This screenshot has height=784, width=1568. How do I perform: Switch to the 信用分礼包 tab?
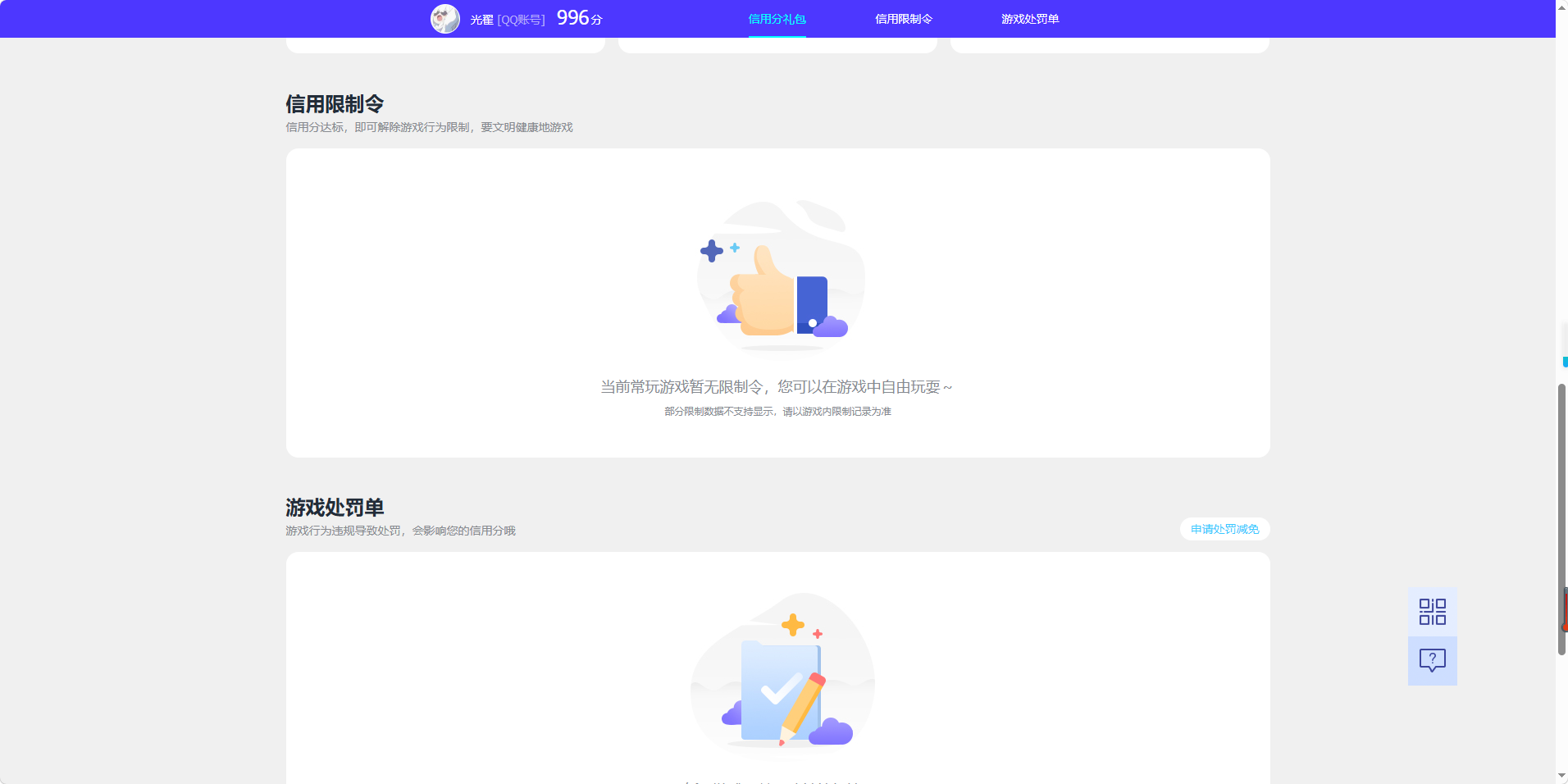(777, 19)
